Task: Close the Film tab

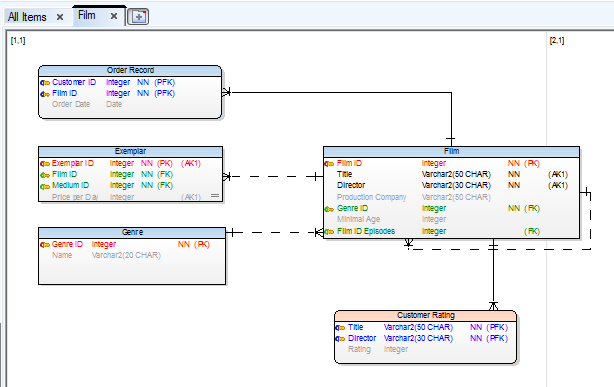Action: click(114, 16)
